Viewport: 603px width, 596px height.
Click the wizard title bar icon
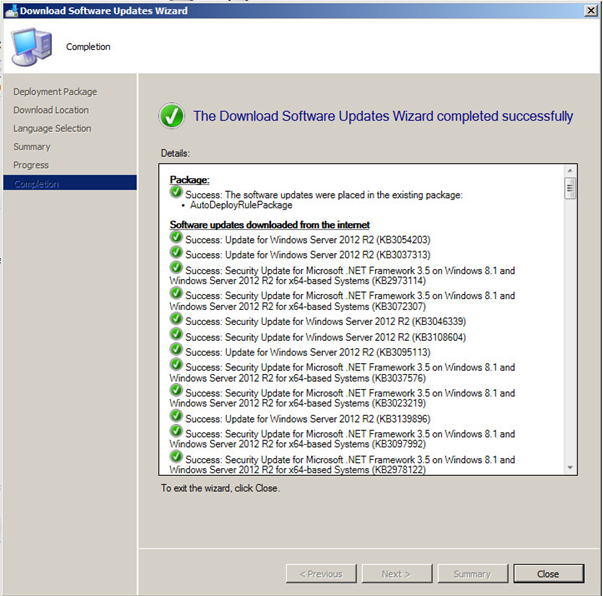point(11,10)
